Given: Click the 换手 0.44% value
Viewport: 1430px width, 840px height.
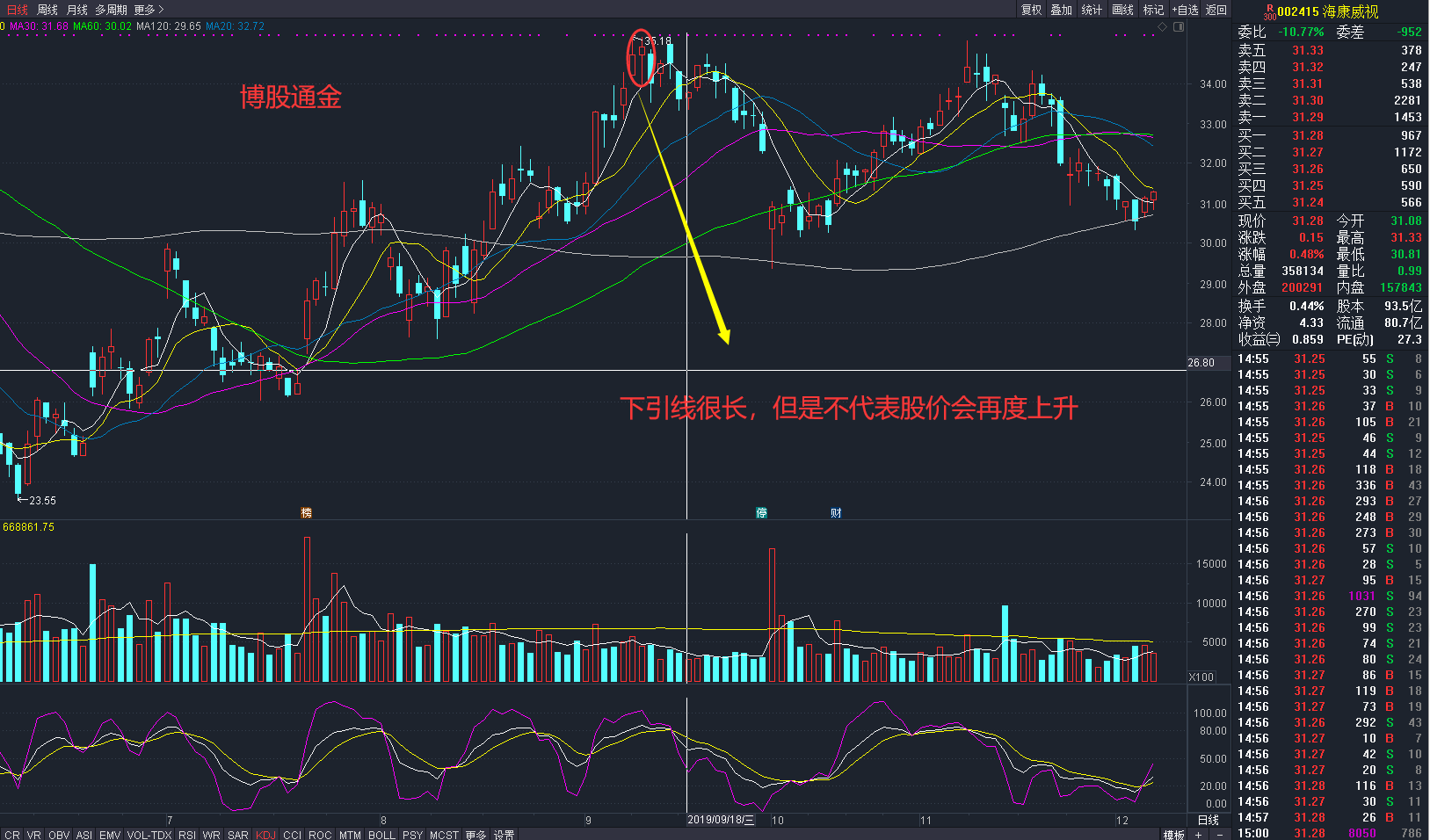Looking at the screenshot, I should coord(1307,306).
